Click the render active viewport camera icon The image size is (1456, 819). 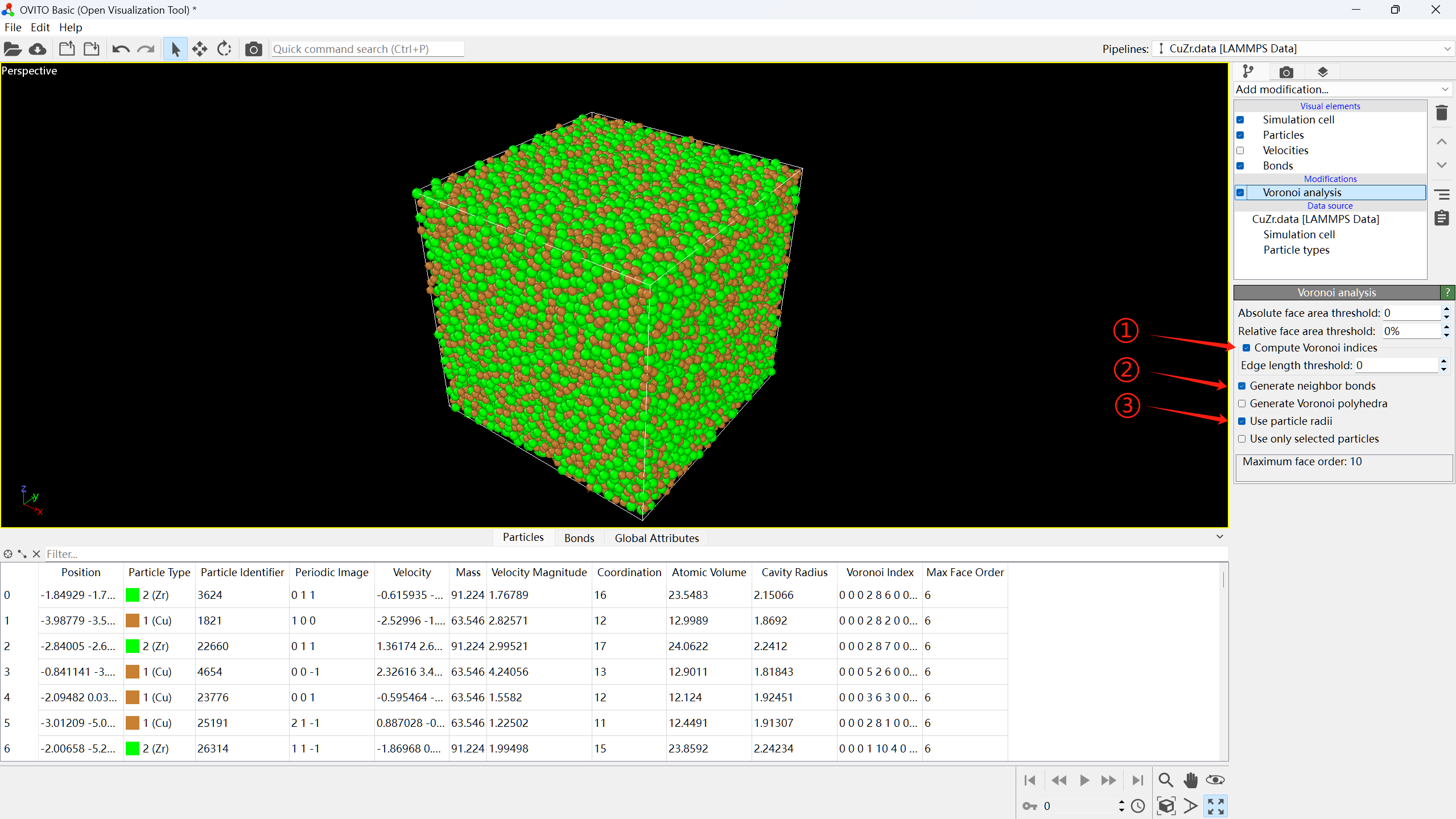pos(253,49)
